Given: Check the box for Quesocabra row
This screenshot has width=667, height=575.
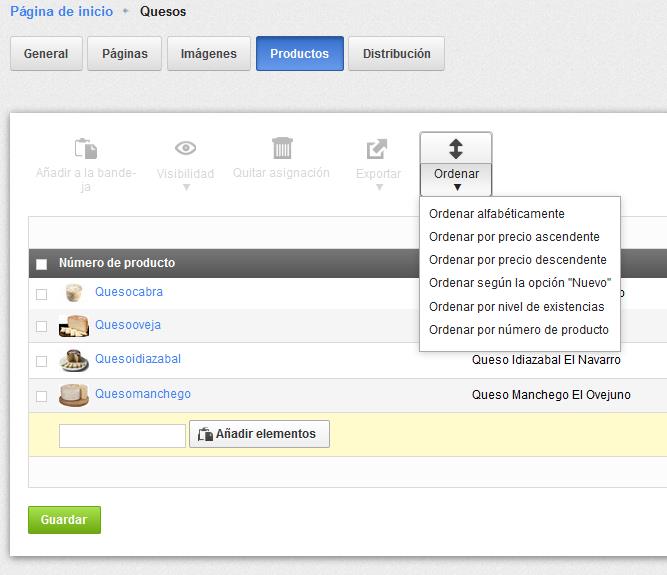Looking at the screenshot, I should coord(41,294).
